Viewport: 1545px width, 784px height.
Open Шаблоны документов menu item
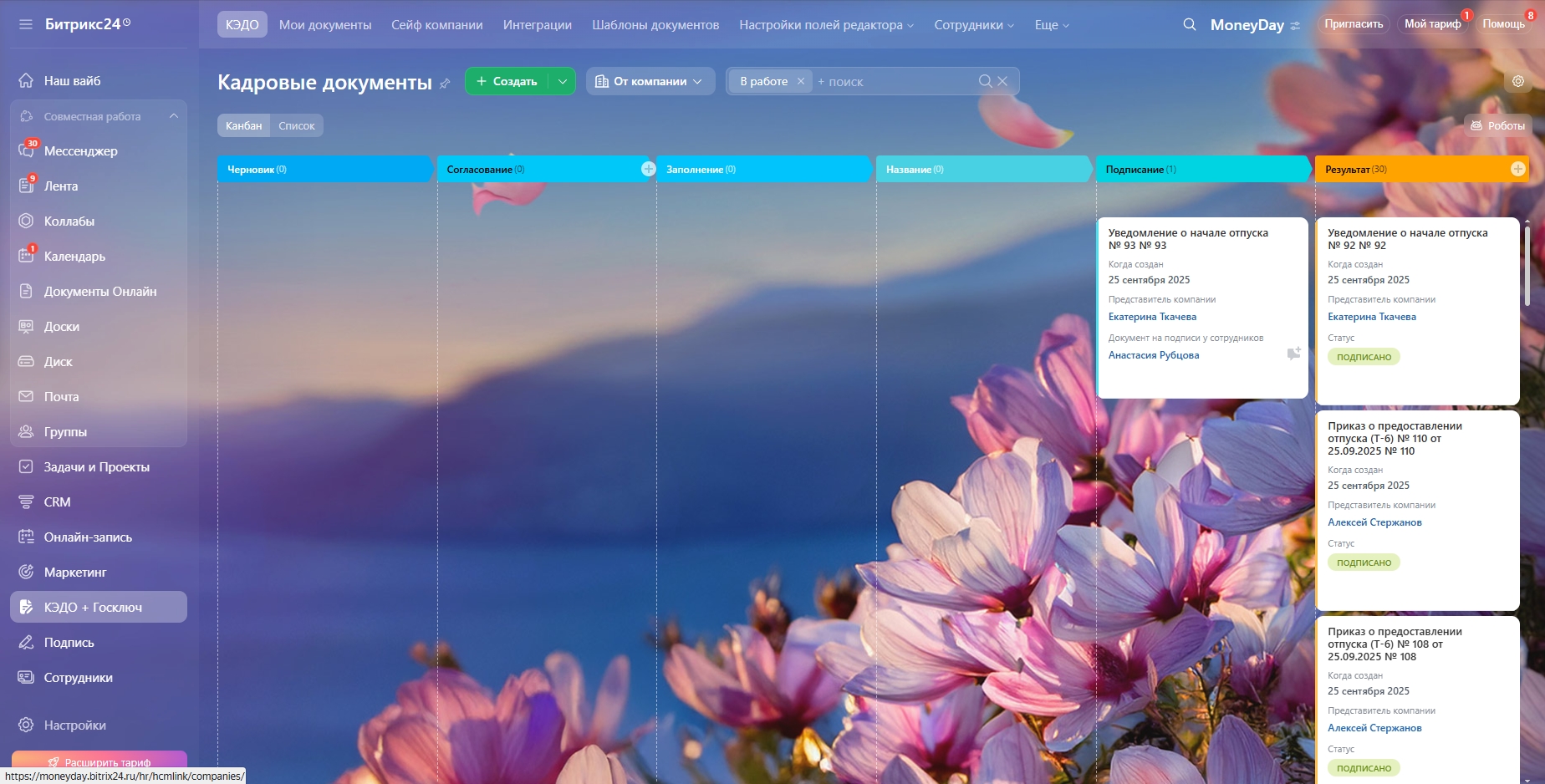coord(655,25)
